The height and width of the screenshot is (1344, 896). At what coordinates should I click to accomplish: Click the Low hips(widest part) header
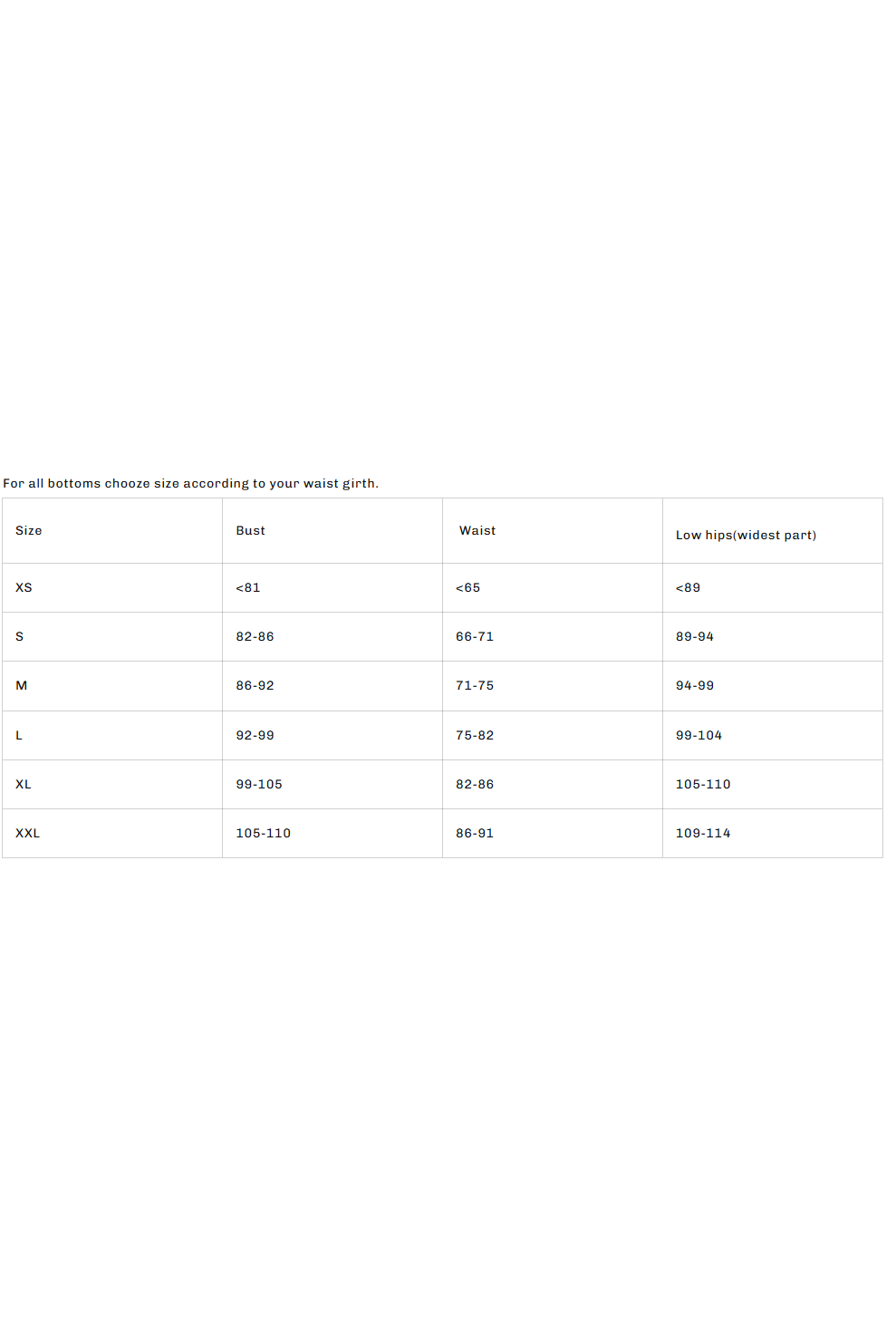point(746,536)
